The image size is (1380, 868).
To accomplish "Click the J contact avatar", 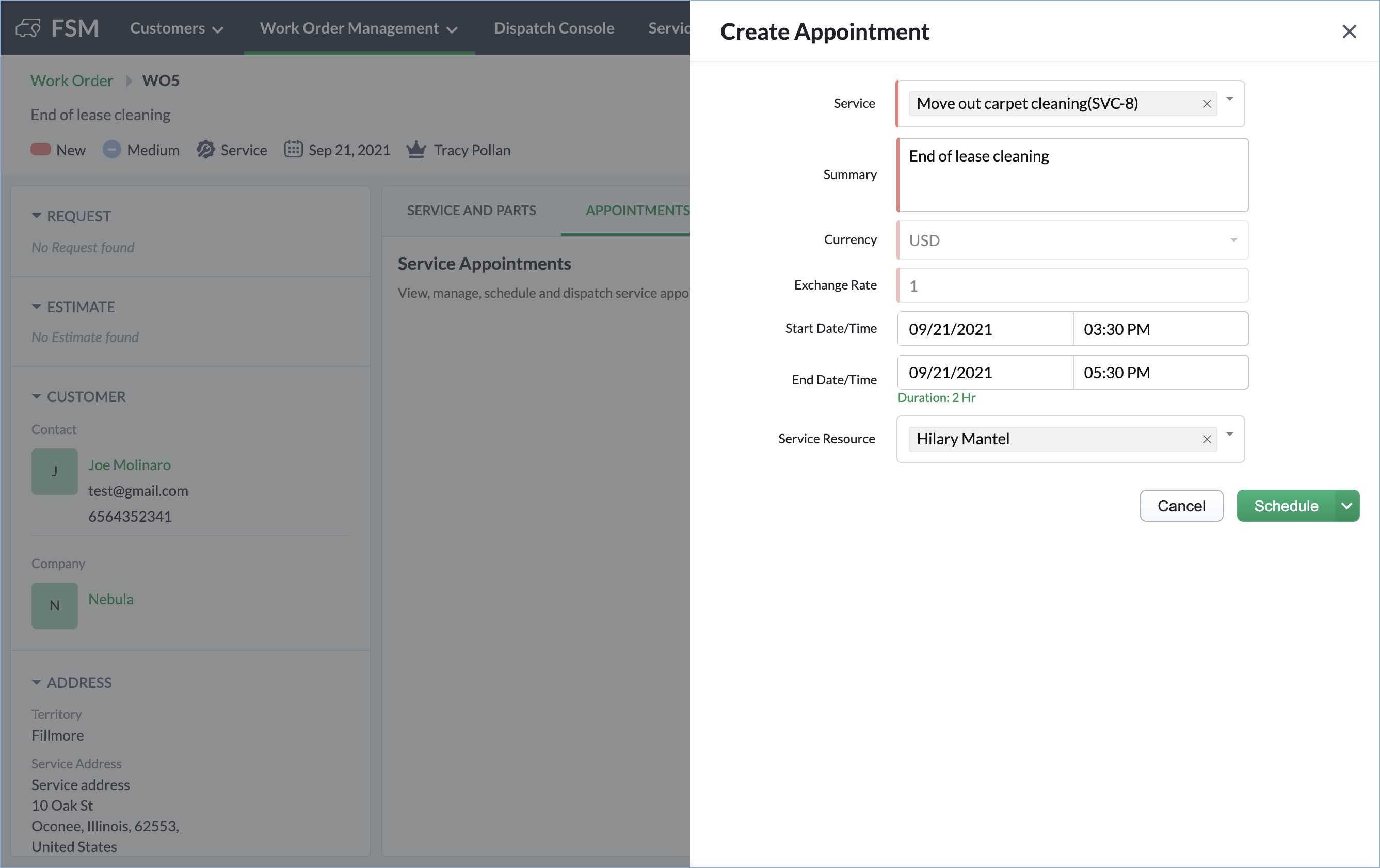I will (54, 472).
